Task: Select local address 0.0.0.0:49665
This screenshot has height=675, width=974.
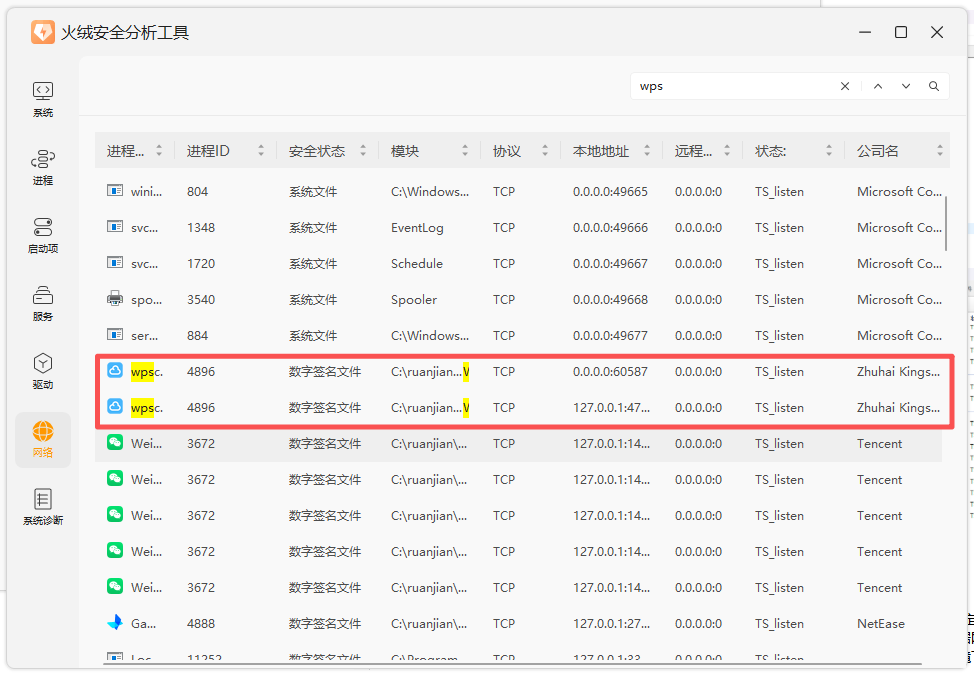Action: click(x=610, y=192)
